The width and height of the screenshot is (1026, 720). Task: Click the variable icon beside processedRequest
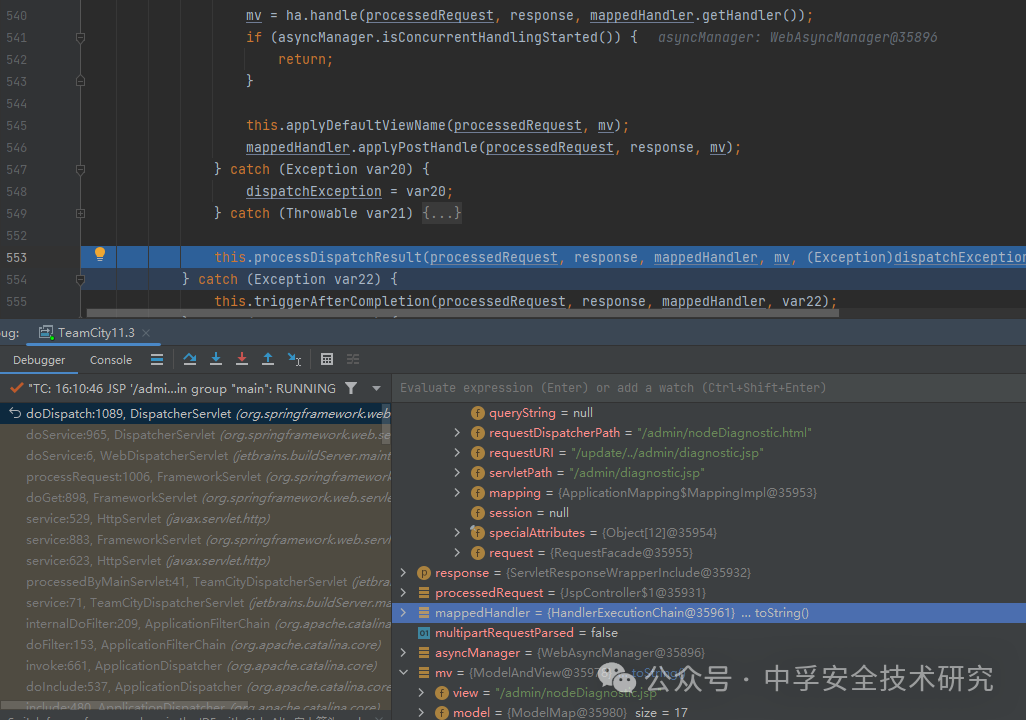click(424, 593)
